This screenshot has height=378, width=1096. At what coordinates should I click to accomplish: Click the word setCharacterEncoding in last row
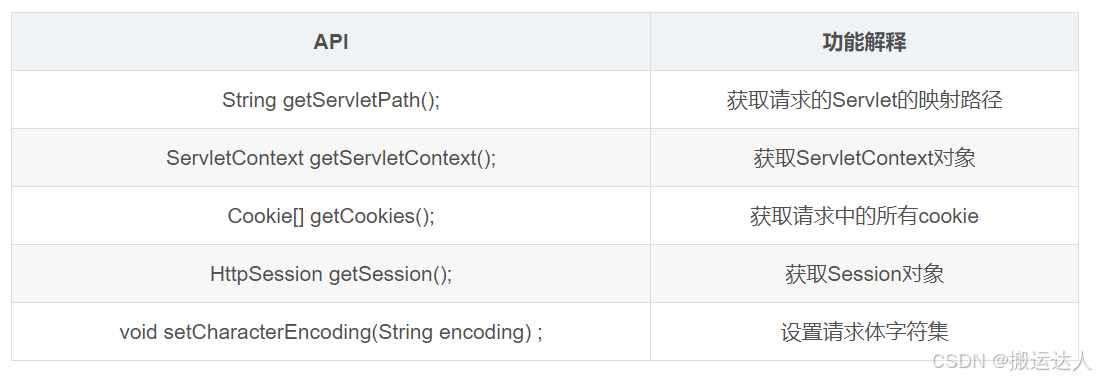point(266,332)
